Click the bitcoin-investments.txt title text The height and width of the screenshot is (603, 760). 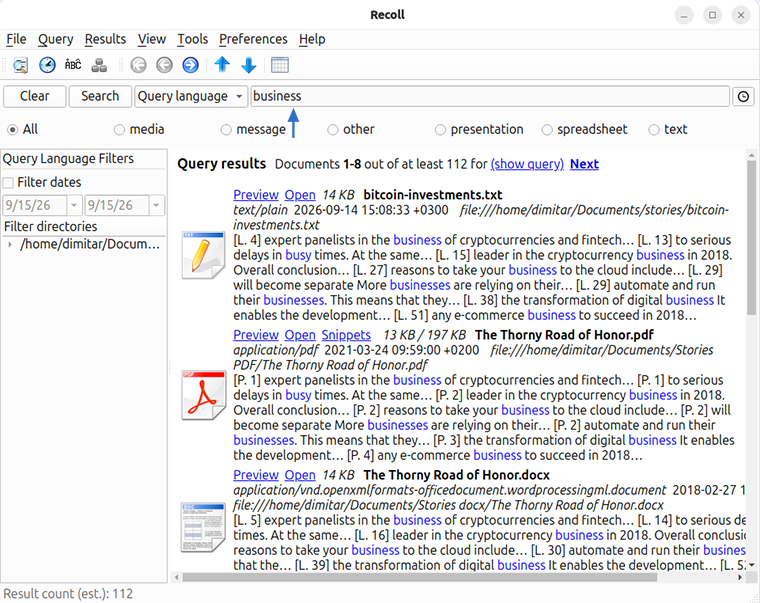[433, 195]
